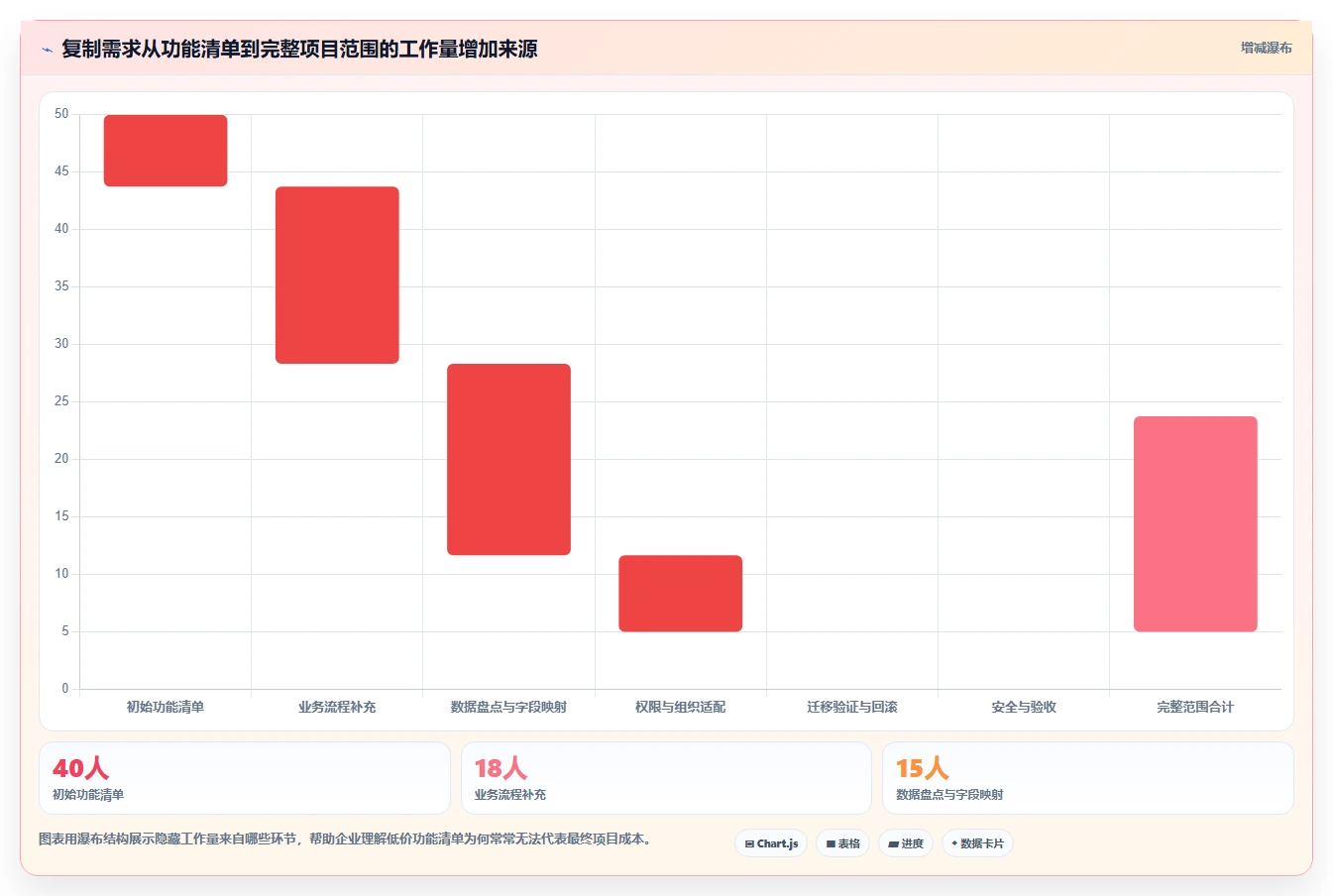
Task: Click x-axis label 数据盘点与字段映射
Action: pyautogui.click(x=508, y=707)
